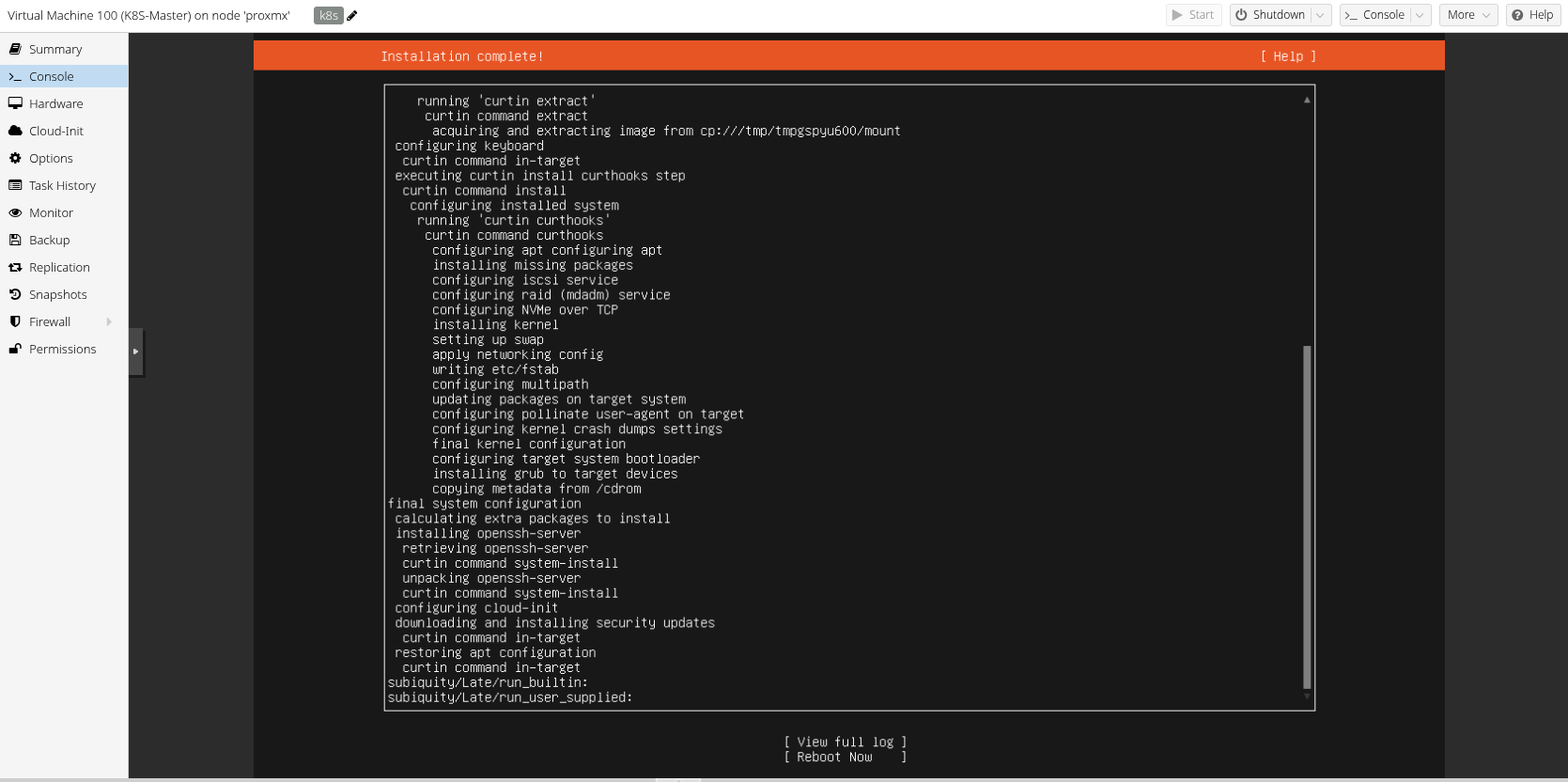Open the Console section in sidebar
The height and width of the screenshot is (782, 1568).
64,76
